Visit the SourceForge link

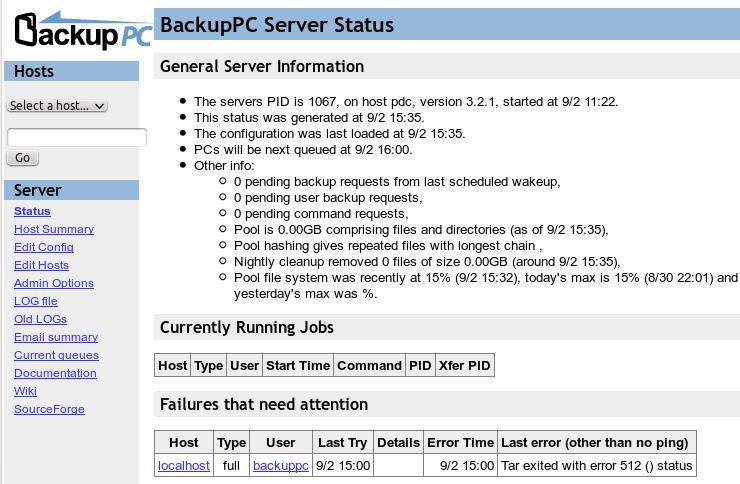click(x=49, y=409)
